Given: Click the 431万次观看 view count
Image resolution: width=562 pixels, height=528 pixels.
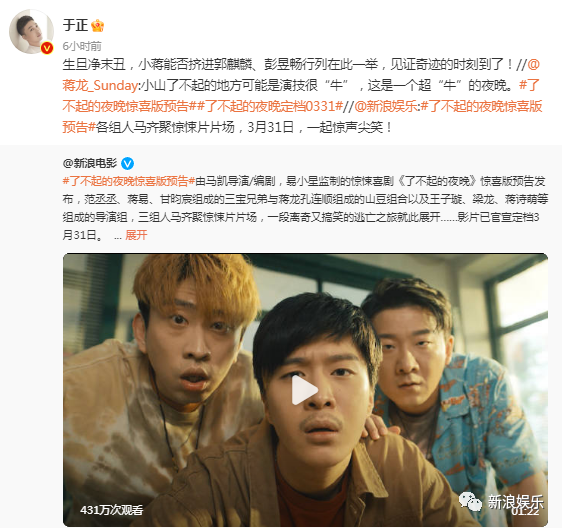Looking at the screenshot, I should pyautogui.click(x=111, y=510).
